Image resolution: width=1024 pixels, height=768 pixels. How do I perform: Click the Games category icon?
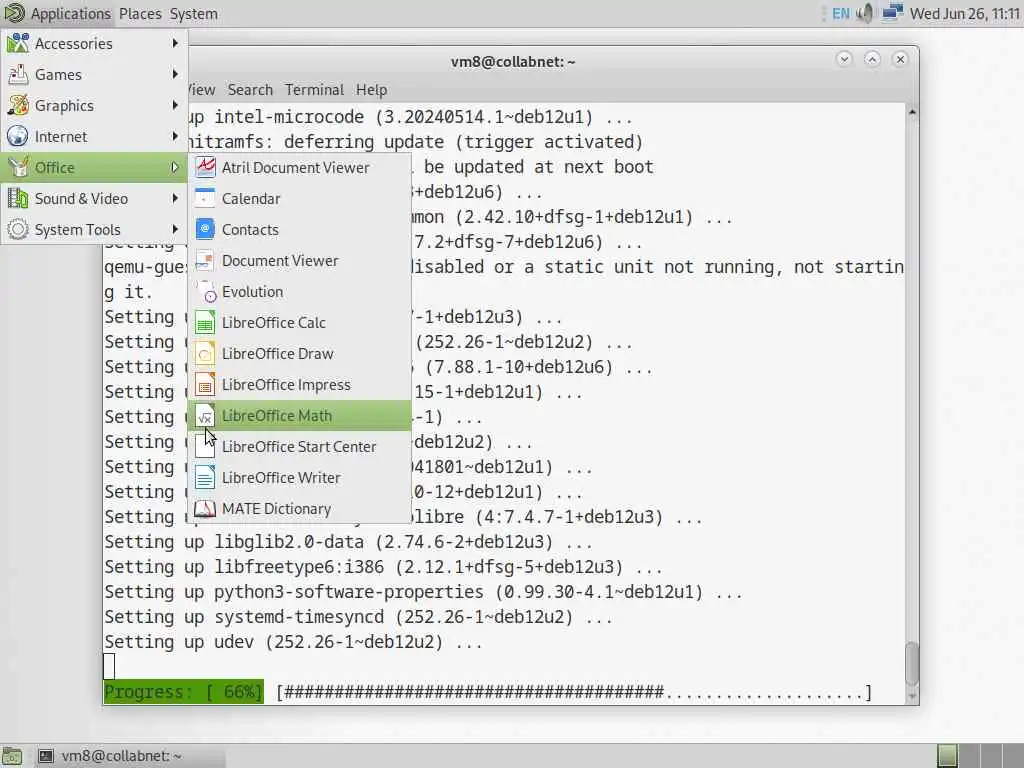pyautogui.click(x=18, y=74)
